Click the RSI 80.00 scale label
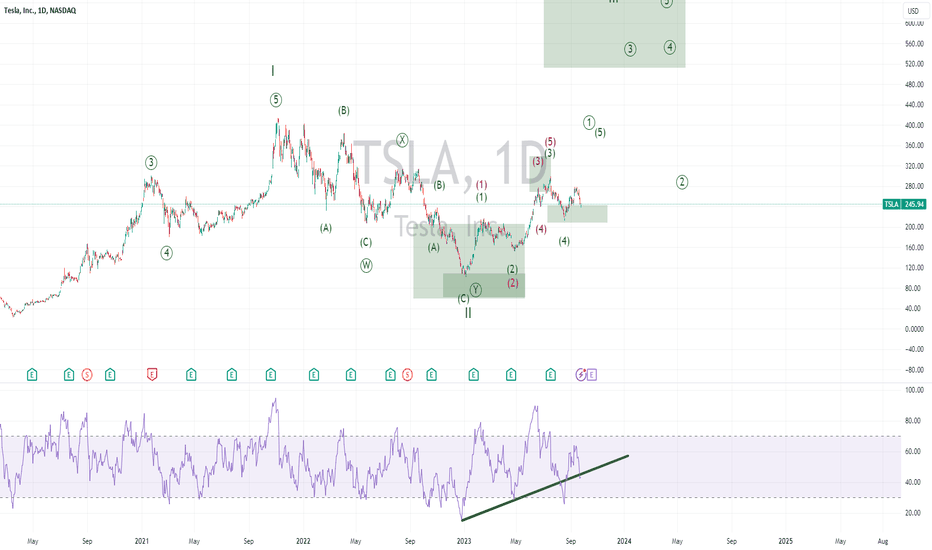Screen dimensions: 932x550 coord(914,421)
